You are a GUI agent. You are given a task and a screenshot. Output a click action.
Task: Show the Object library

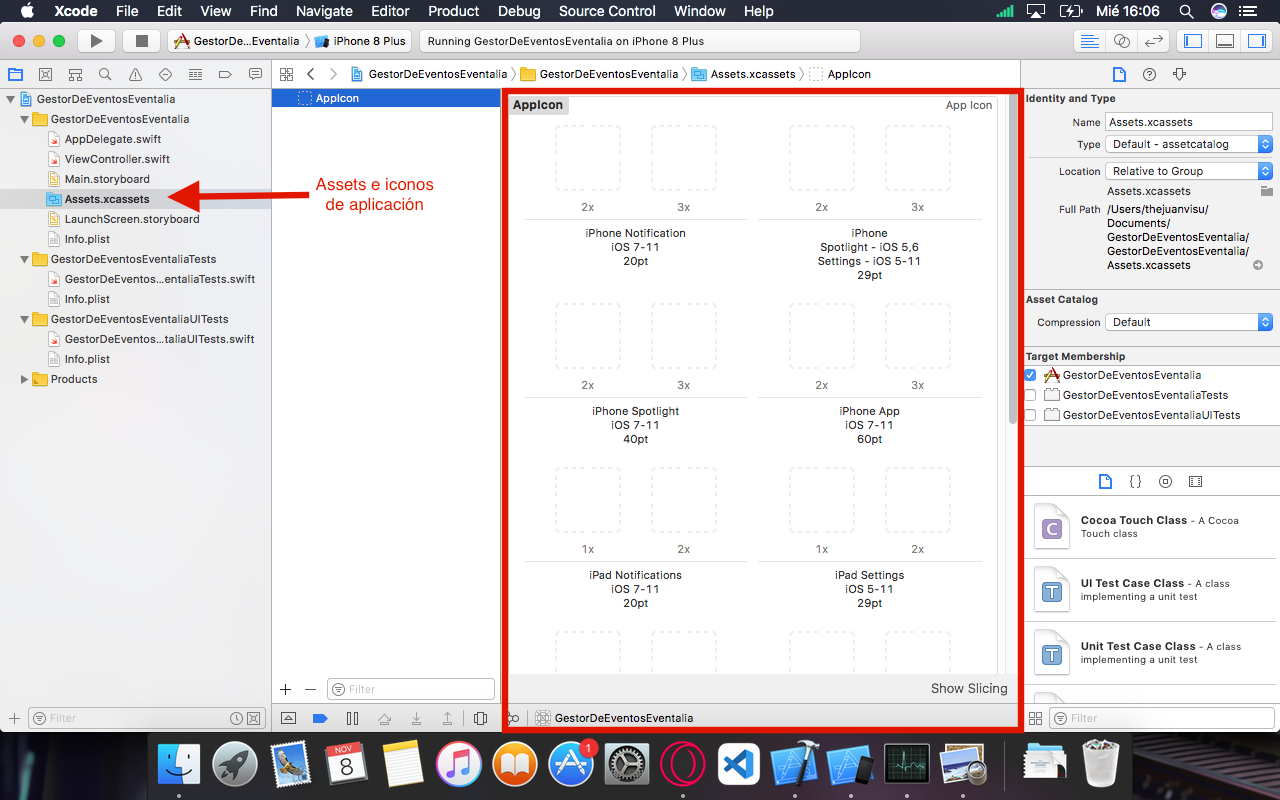(x=1165, y=481)
